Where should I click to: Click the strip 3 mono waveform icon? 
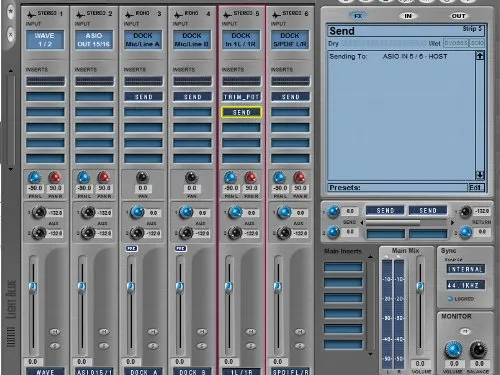(129, 14)
